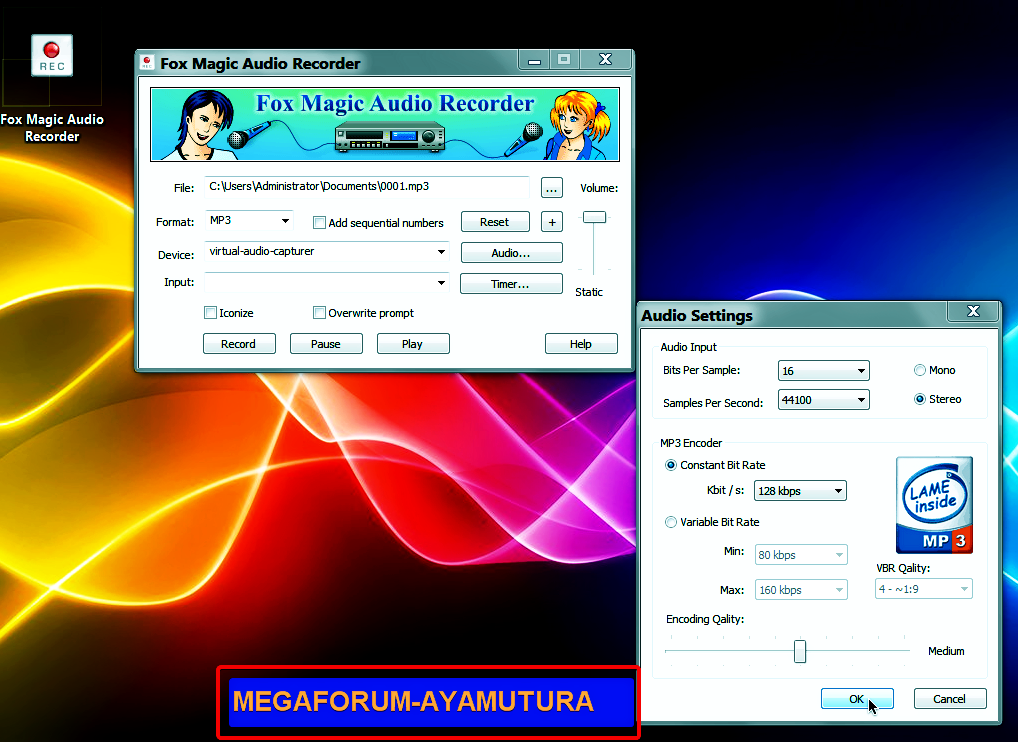1018x742 pixels.
Task: Confirm Audio Settings with OK
Action: pyautogui.click(x=857, y=699)
